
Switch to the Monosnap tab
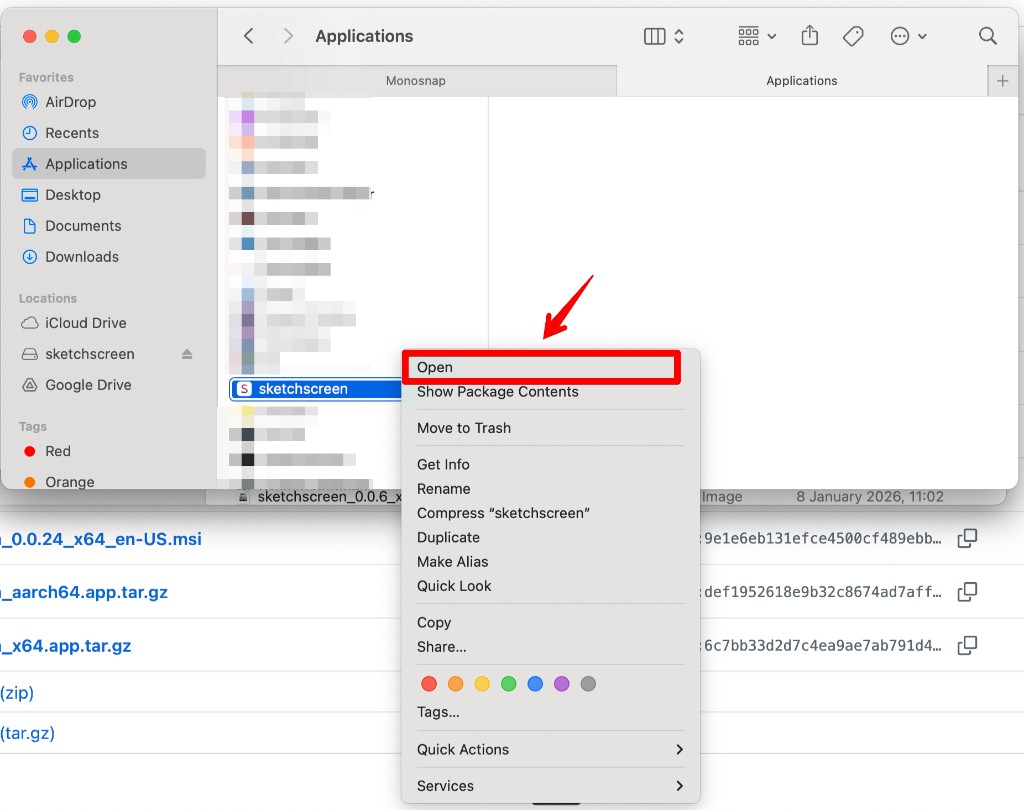tap(416, 80)
